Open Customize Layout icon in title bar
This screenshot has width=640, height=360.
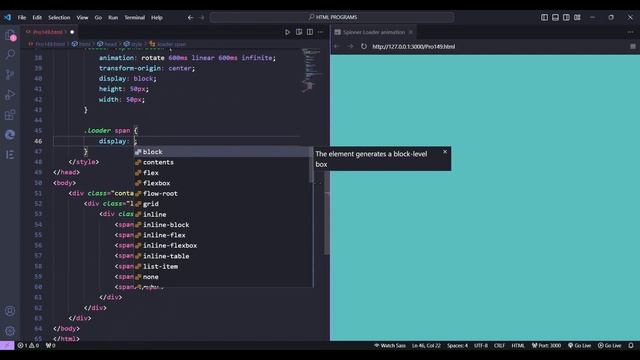(x=578, y=18)
